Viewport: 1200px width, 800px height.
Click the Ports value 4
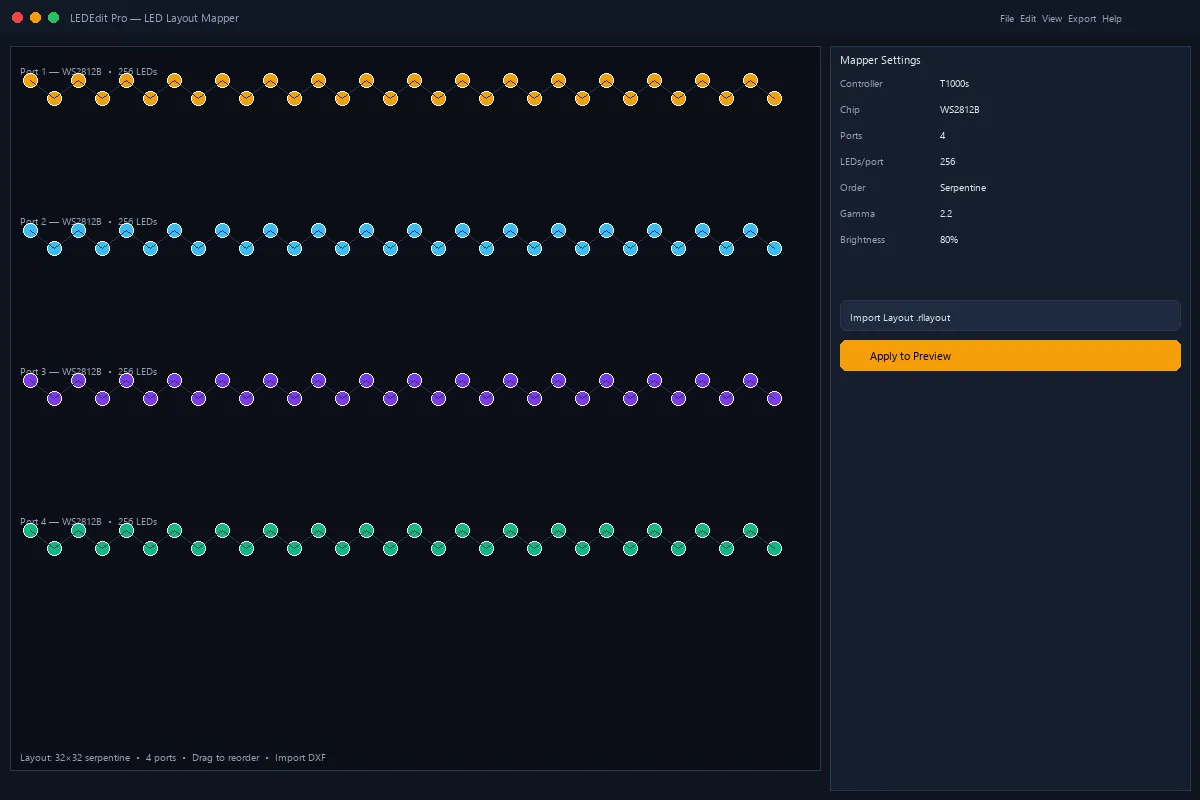coord(943,136)
